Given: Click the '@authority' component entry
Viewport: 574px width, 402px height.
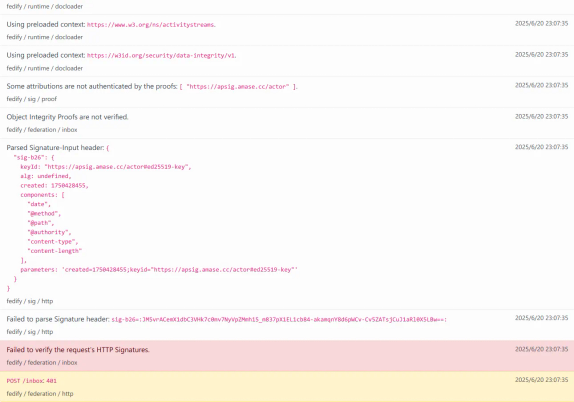Looking at the screenshot, I should click(x=49, y=232).
